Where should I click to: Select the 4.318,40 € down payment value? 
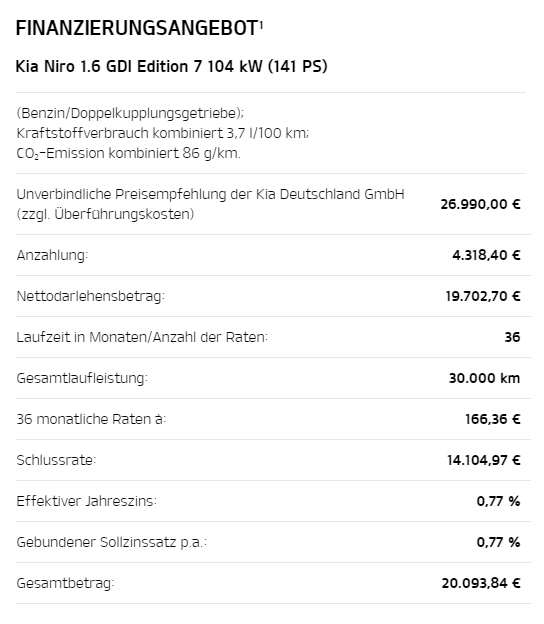click(x=486, y=255)
